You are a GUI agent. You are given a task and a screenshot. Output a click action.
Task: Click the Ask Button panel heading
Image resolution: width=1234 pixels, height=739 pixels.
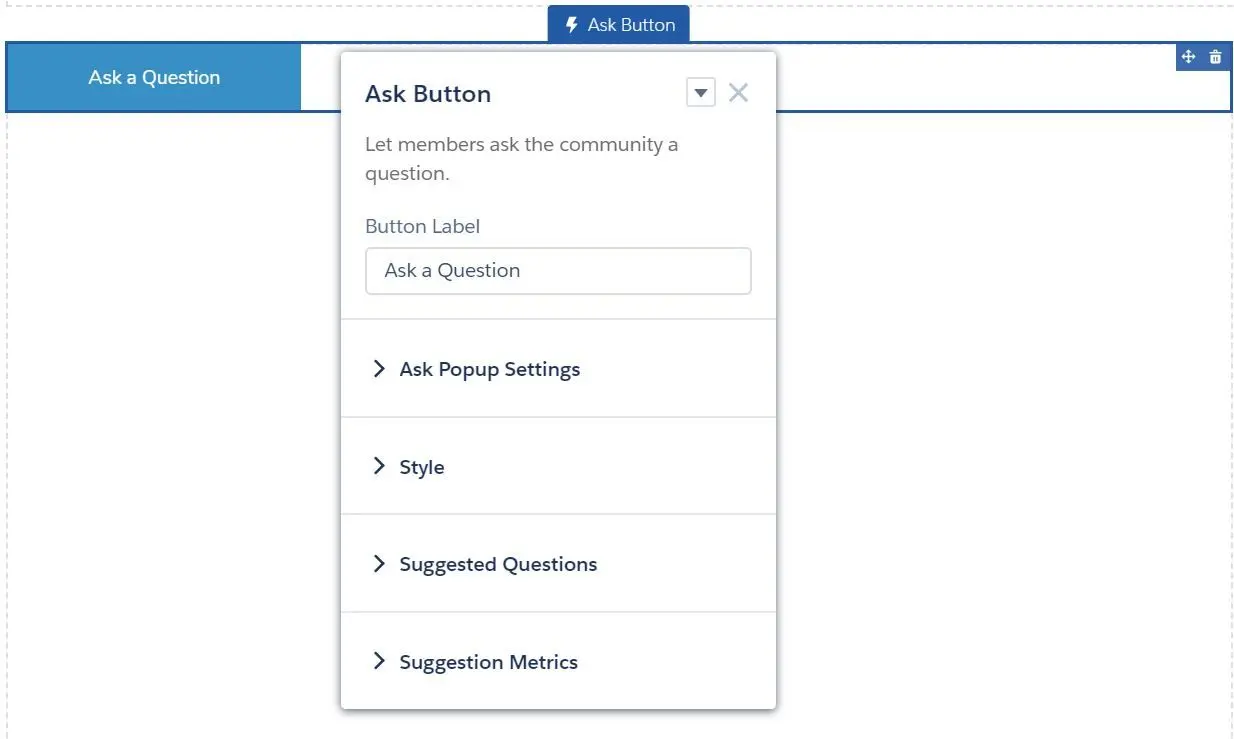coord(428,94)
